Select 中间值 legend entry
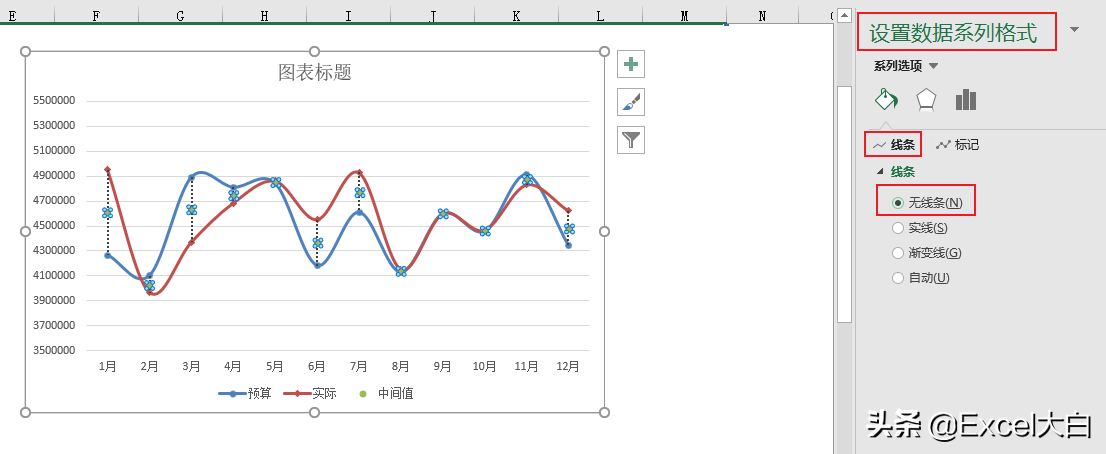Screen dimensions: 1106x454 [385, 393]
